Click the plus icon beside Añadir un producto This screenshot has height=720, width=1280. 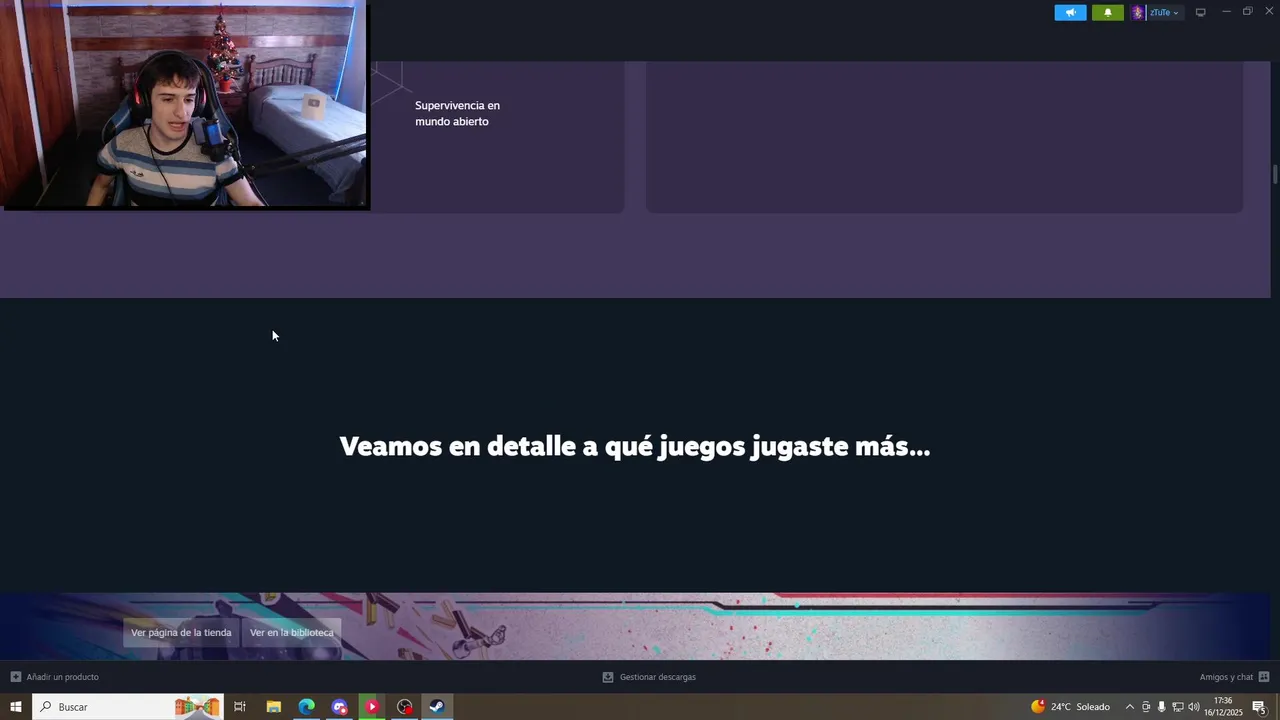16,677
